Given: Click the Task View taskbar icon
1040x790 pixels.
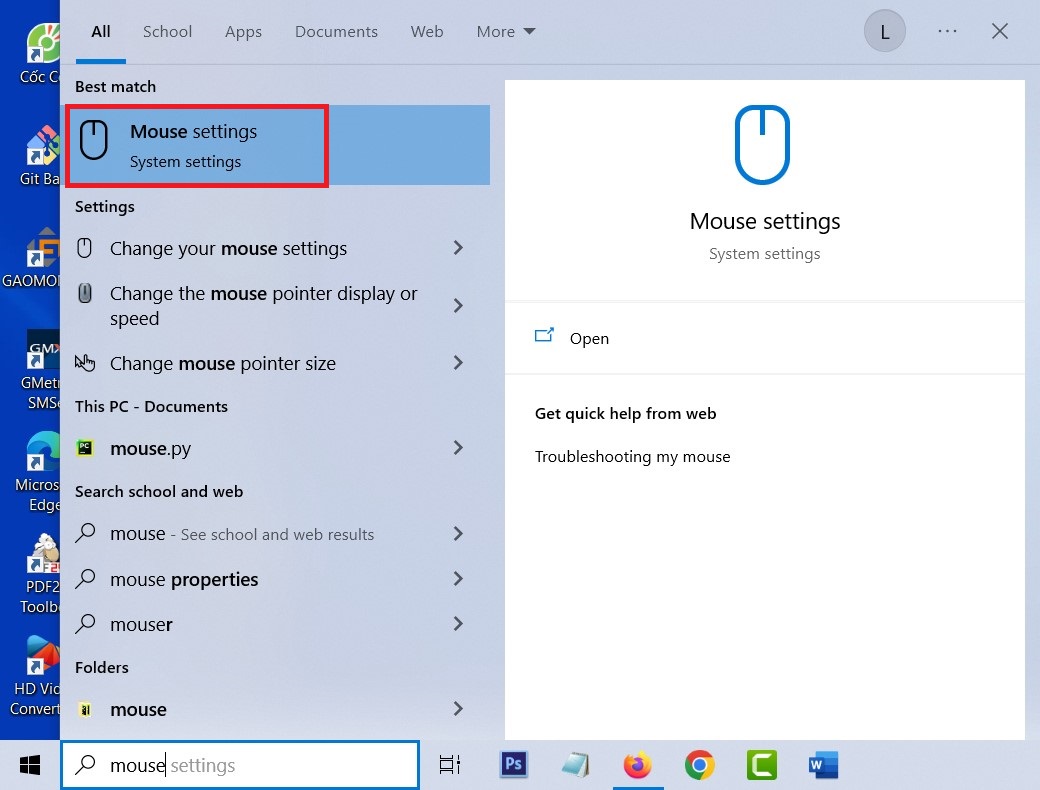Looking at the screenshot, I should tap(450, 765).
